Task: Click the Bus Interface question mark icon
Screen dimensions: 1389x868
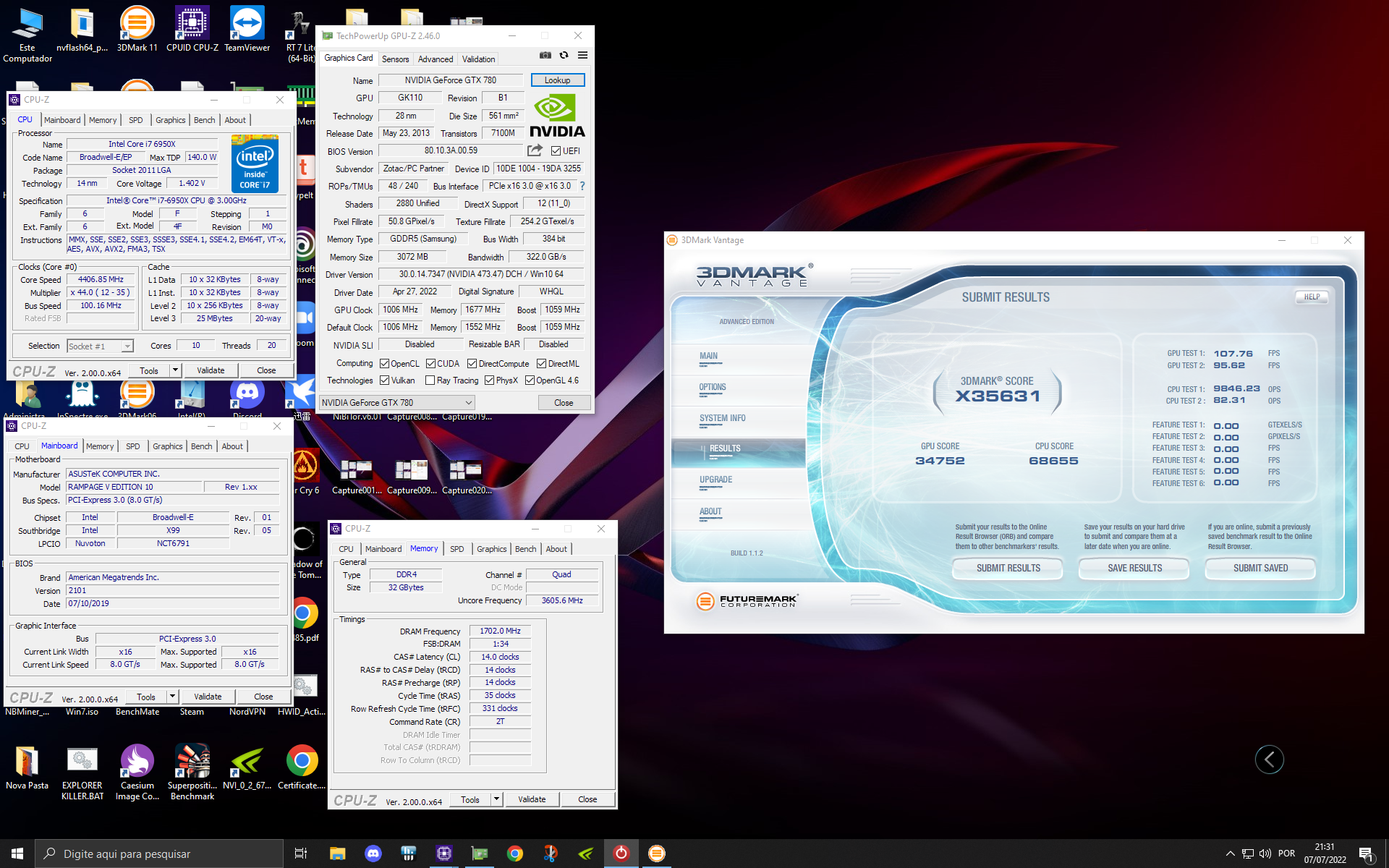Action: click(582, 186)
